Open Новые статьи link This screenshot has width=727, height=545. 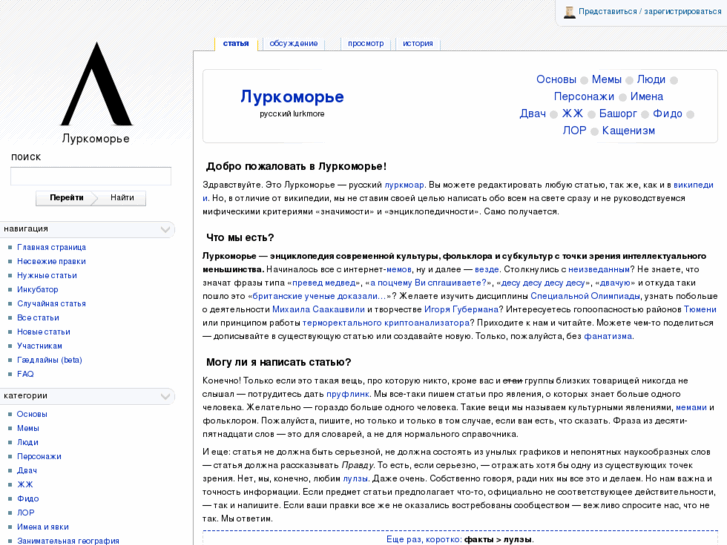[44, 332]
